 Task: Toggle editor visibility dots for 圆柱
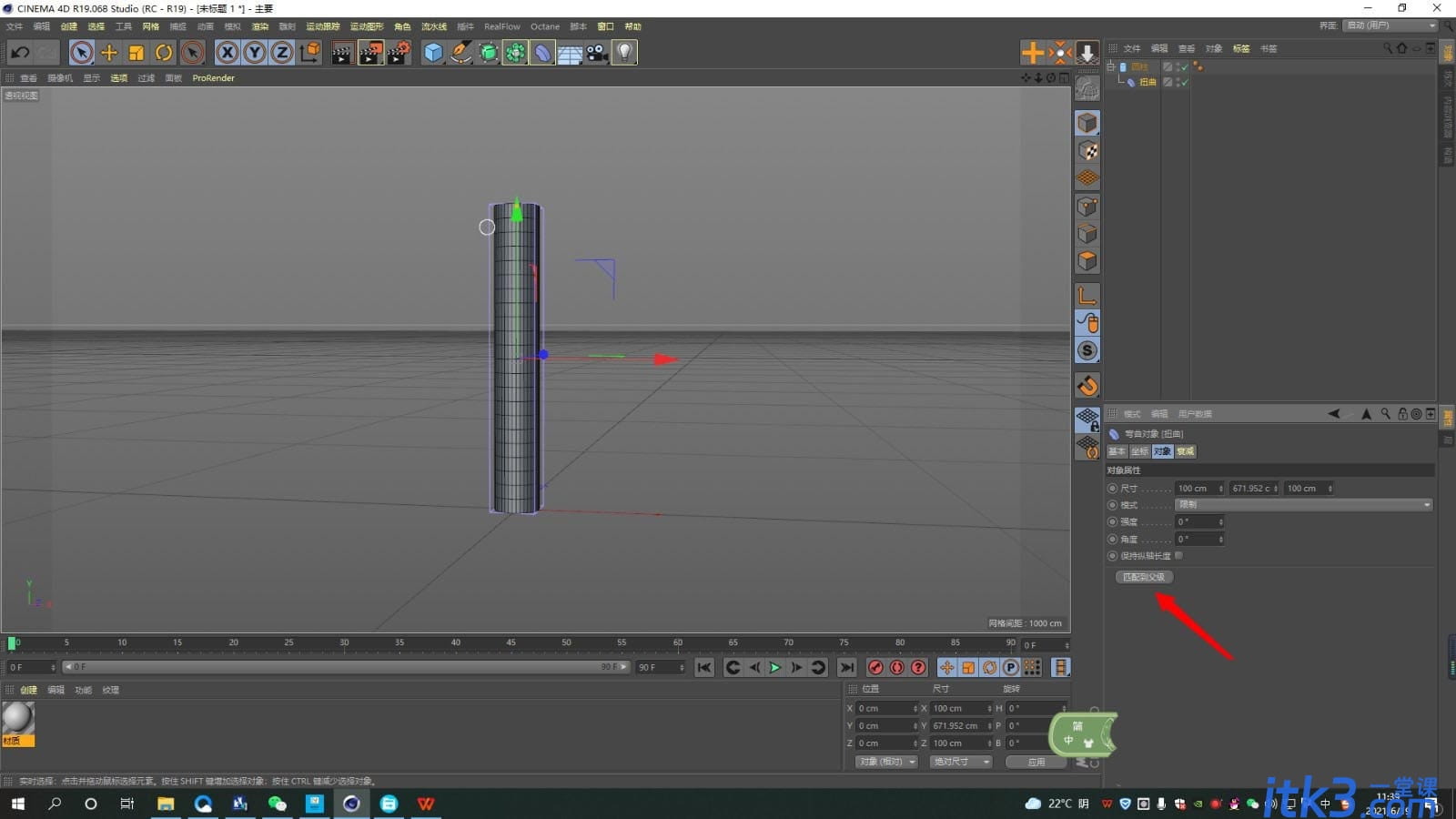coord(1178,66)
